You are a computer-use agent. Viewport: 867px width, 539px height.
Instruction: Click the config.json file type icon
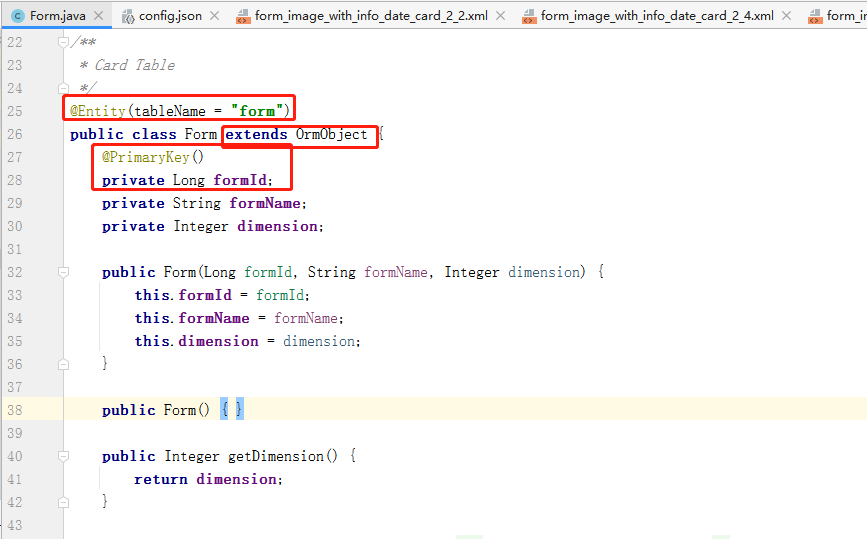click(x=128, y=16)
